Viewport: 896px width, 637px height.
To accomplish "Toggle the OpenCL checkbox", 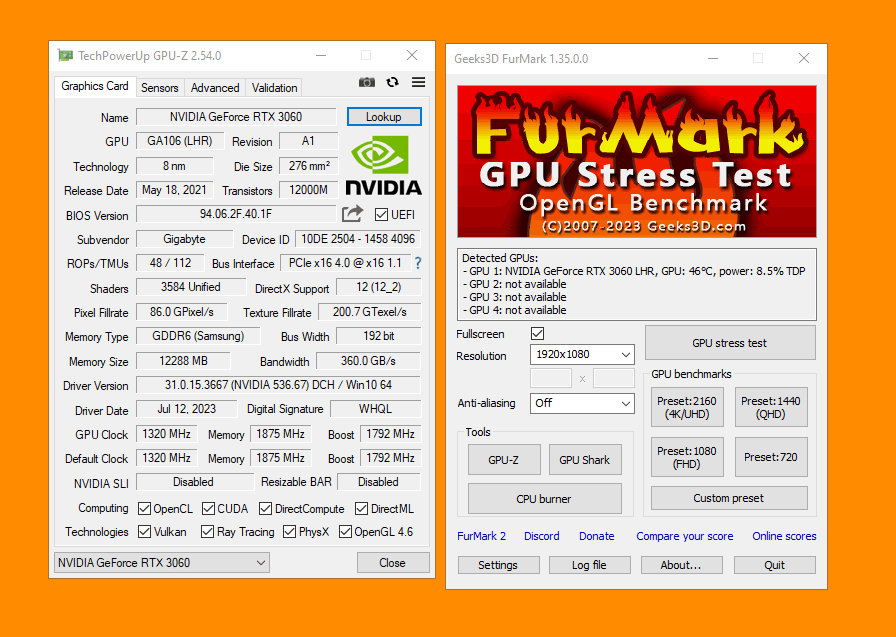I will 145,508.
